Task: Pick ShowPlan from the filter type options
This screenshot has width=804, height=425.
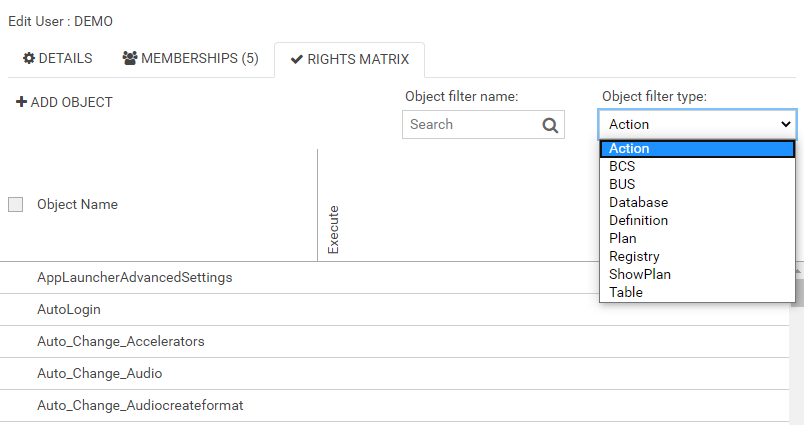Action: [639, 274]
